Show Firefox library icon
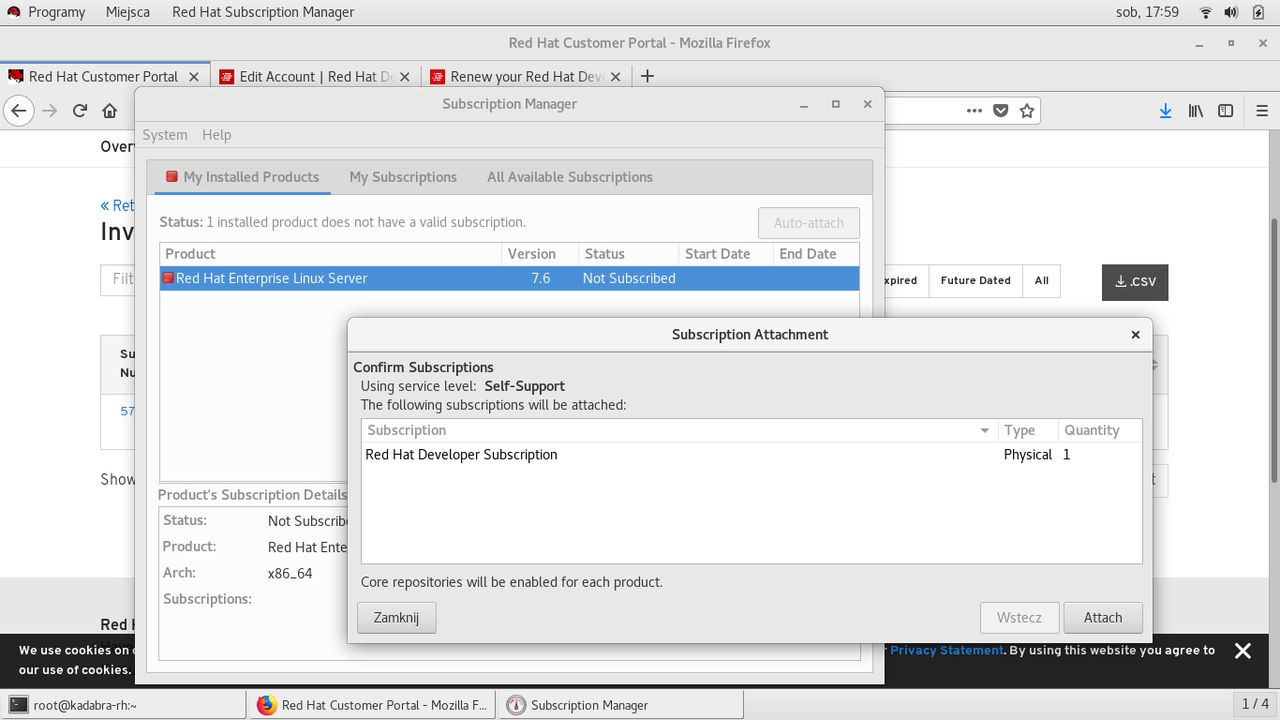 1195,111
